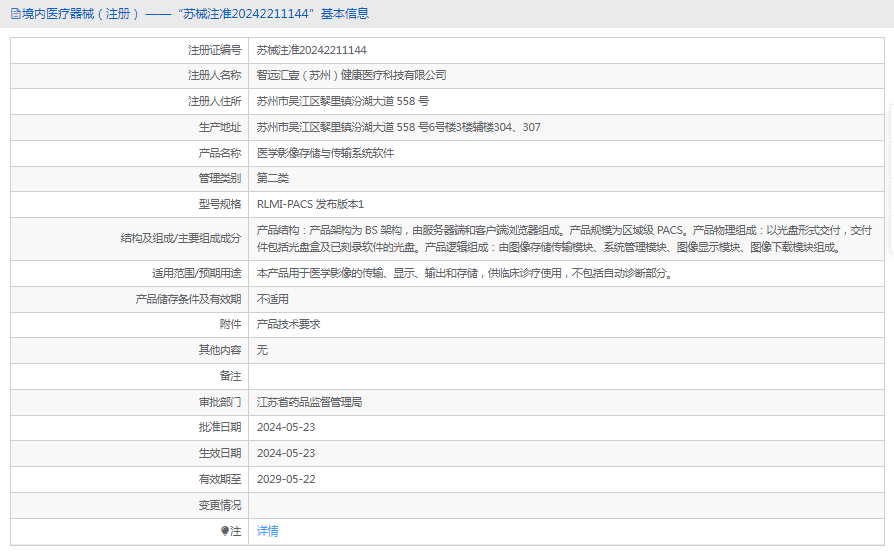
Task: Click the 附件 row label
Action: pyautogui.click(x=230, y=324)
